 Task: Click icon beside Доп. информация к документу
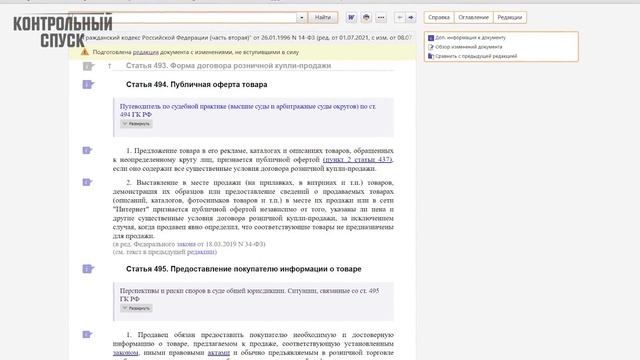coord(431,38)
